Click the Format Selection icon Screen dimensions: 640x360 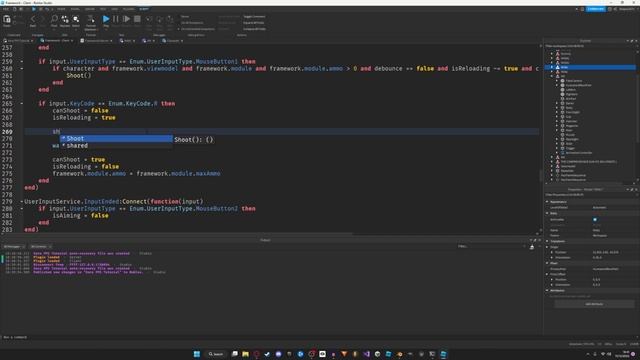[x=91, y=19]
